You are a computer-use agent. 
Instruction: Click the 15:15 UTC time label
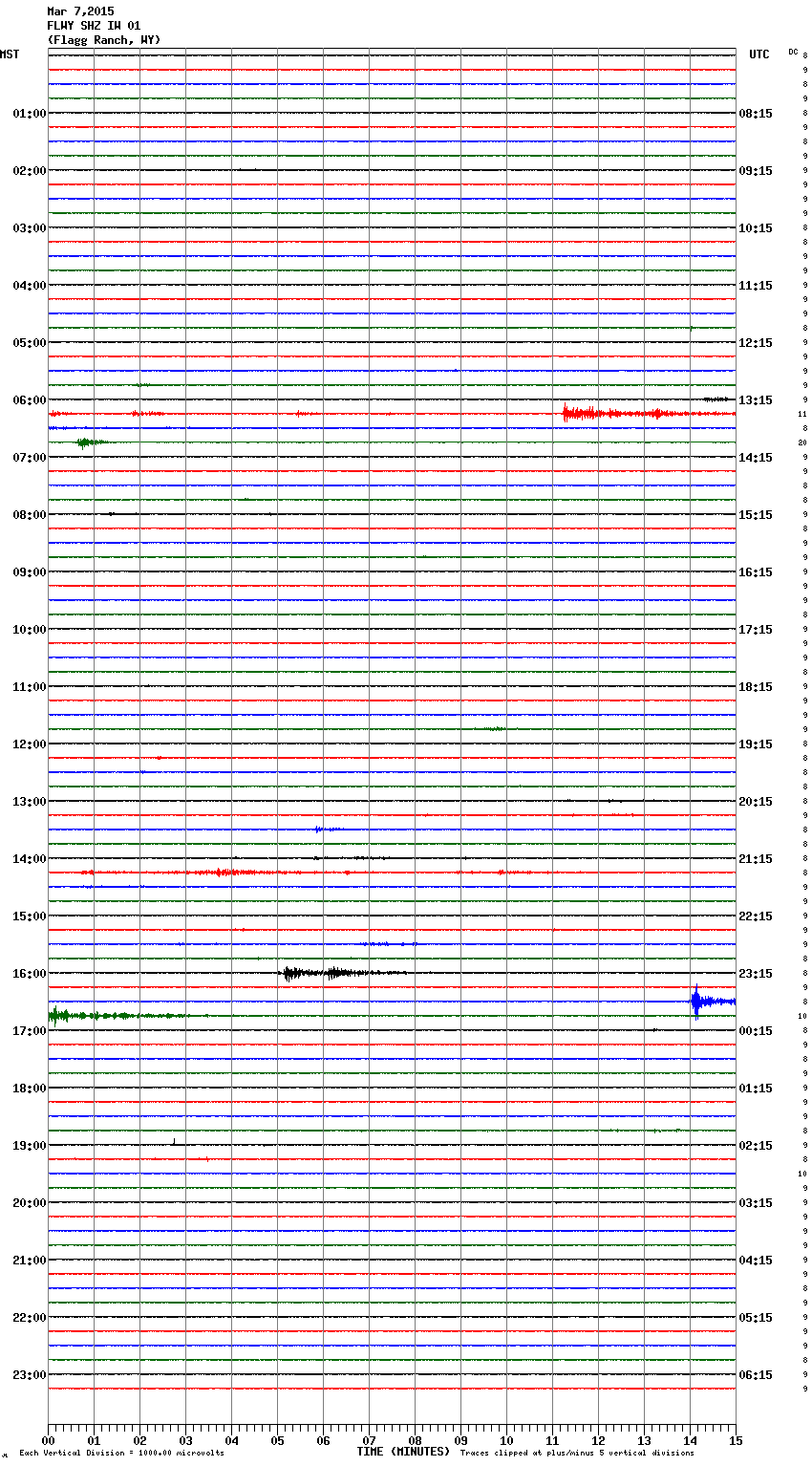[x=756, y=515]
